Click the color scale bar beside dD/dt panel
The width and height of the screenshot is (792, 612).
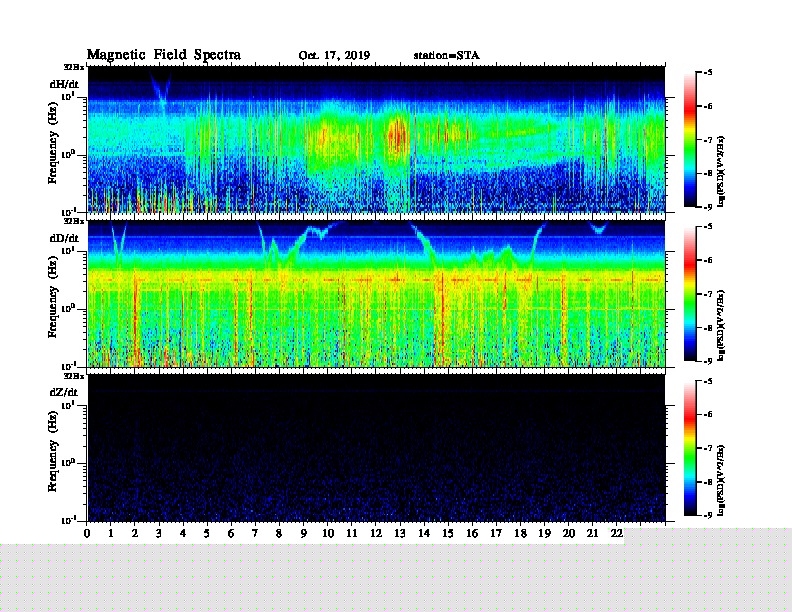tap(690, 293)
